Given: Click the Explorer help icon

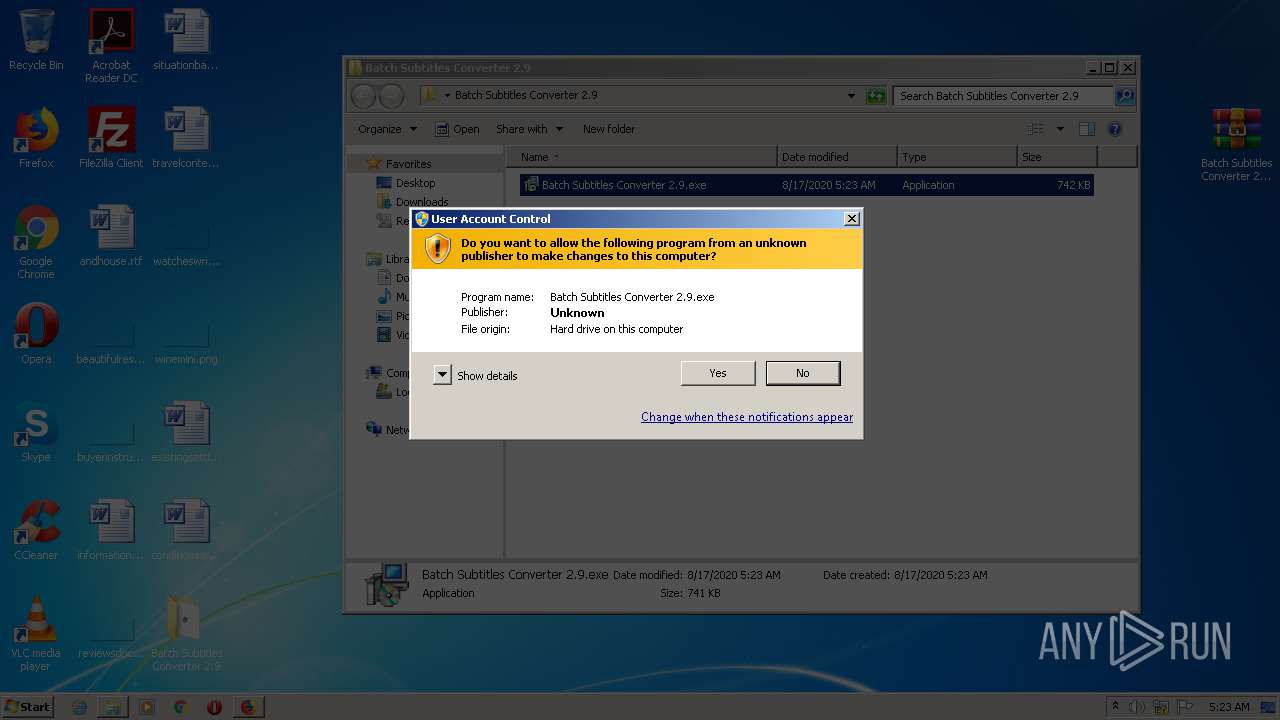Looking at the screenshot, I should (1115, 129).
